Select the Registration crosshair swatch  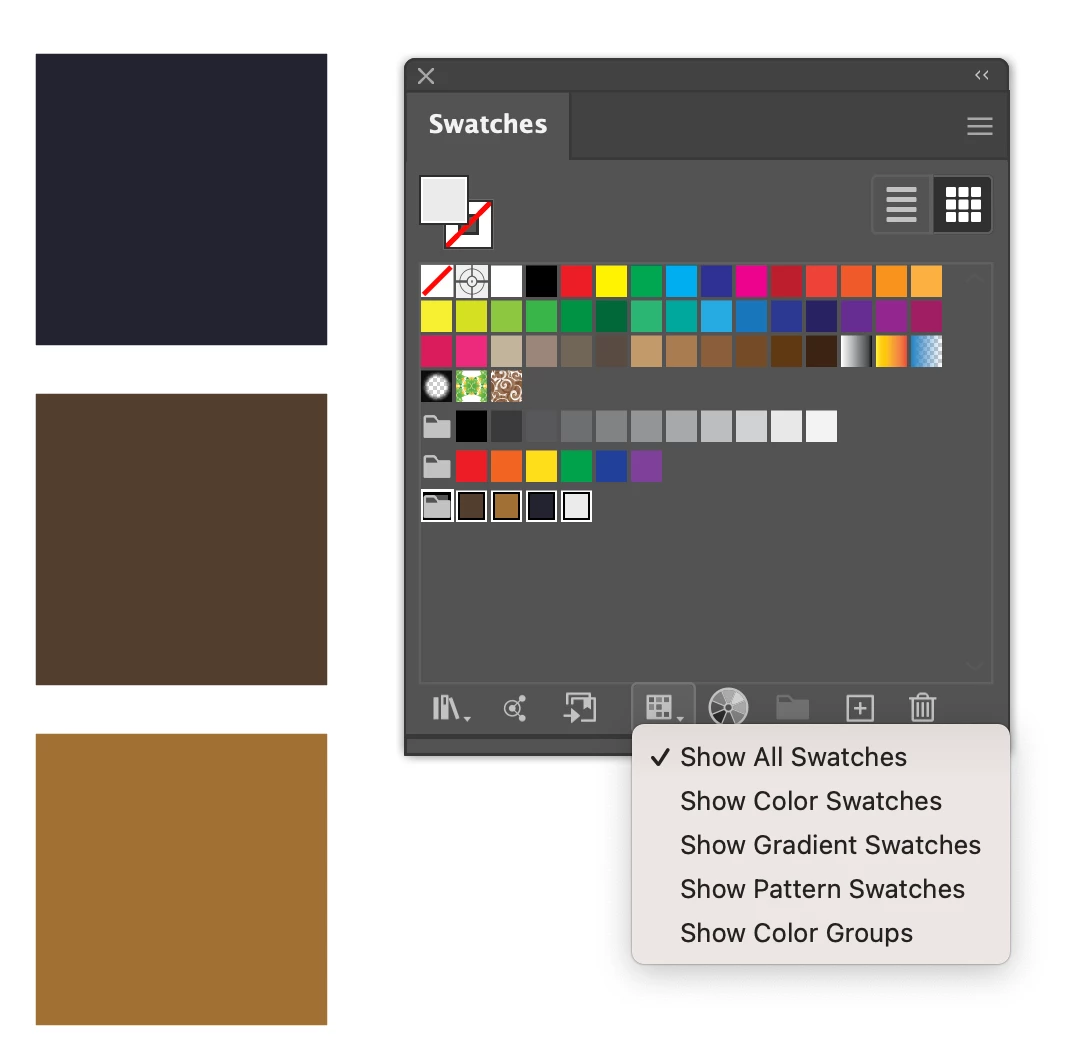(x=472, y=281)
